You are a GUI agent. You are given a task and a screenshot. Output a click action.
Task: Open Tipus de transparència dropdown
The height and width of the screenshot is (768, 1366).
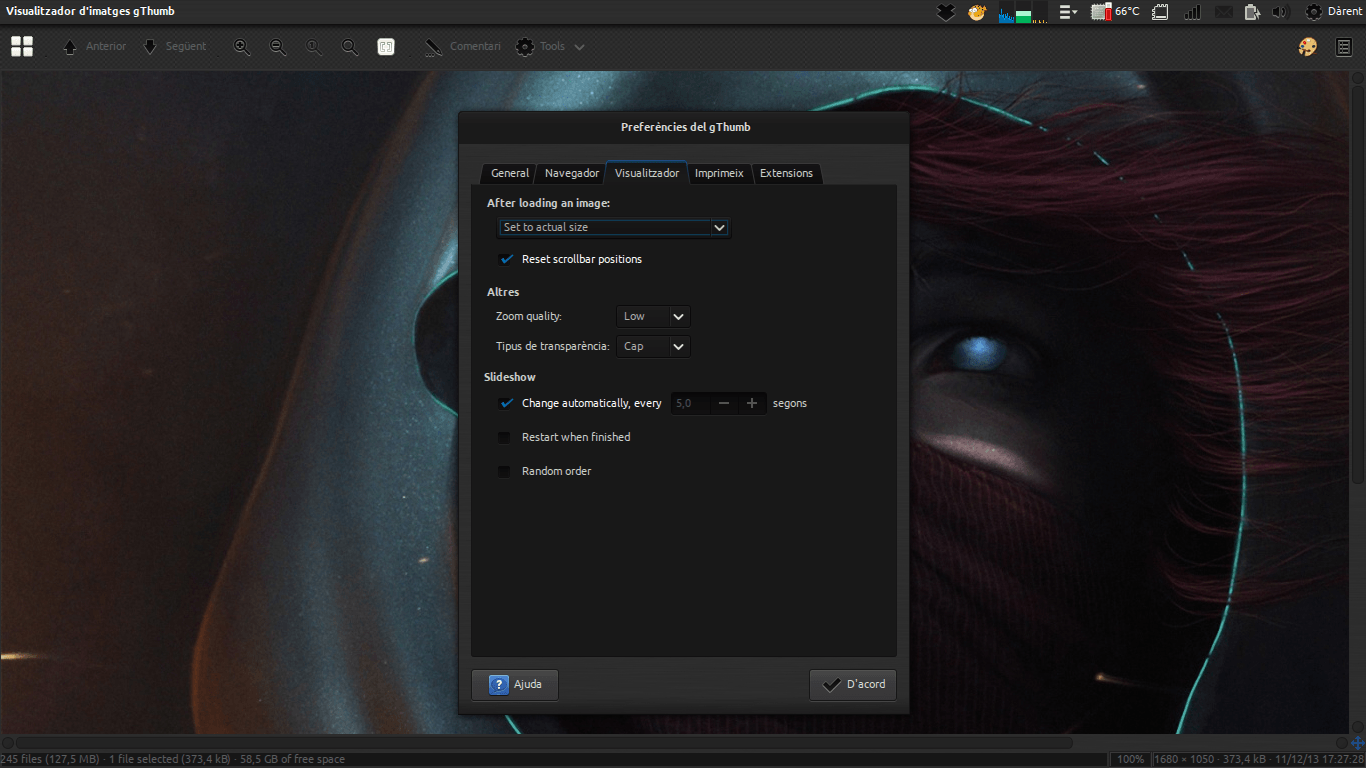pos(653,346)
